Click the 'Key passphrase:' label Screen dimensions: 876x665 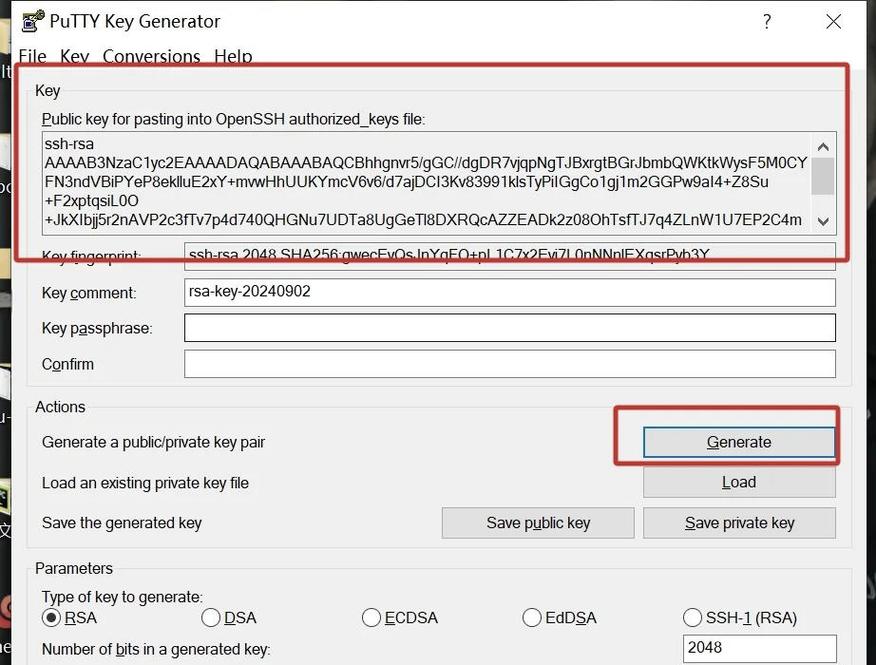(97, 328)
